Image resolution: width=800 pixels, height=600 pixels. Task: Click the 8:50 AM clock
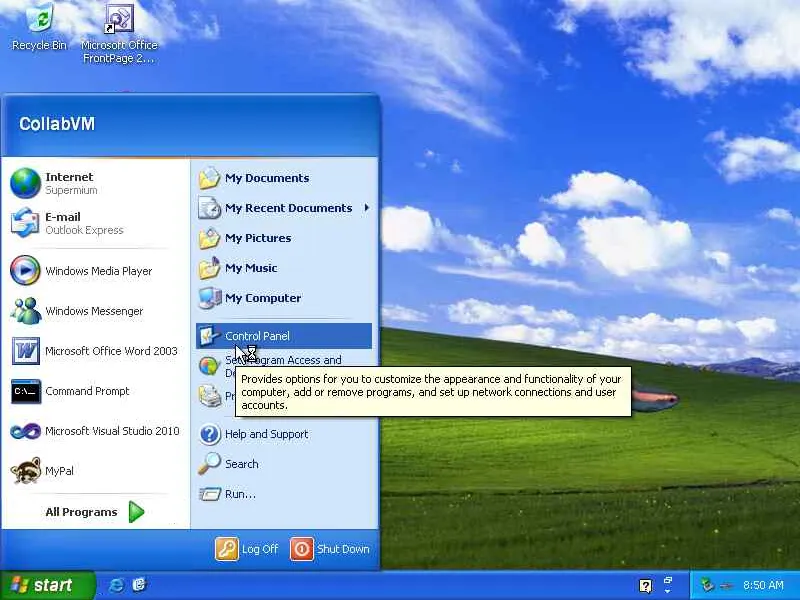(x=763, y=585)
